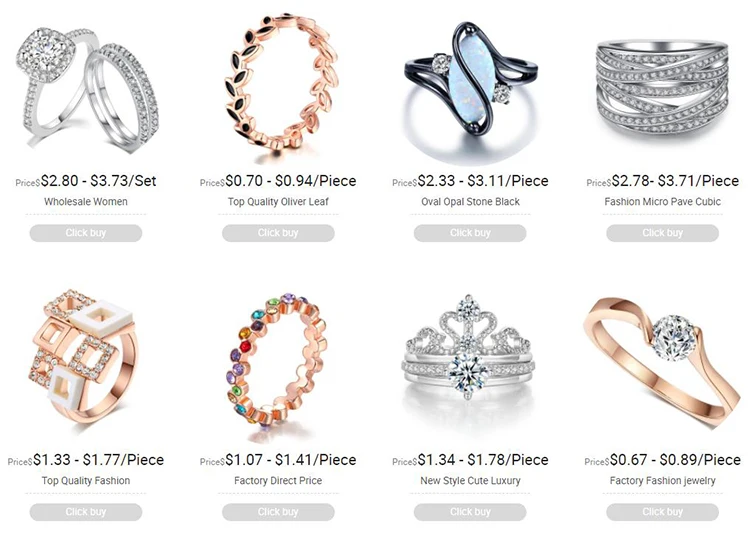
Task: Open the Factory Fashion jewelry title link
Action: (662, 481)
